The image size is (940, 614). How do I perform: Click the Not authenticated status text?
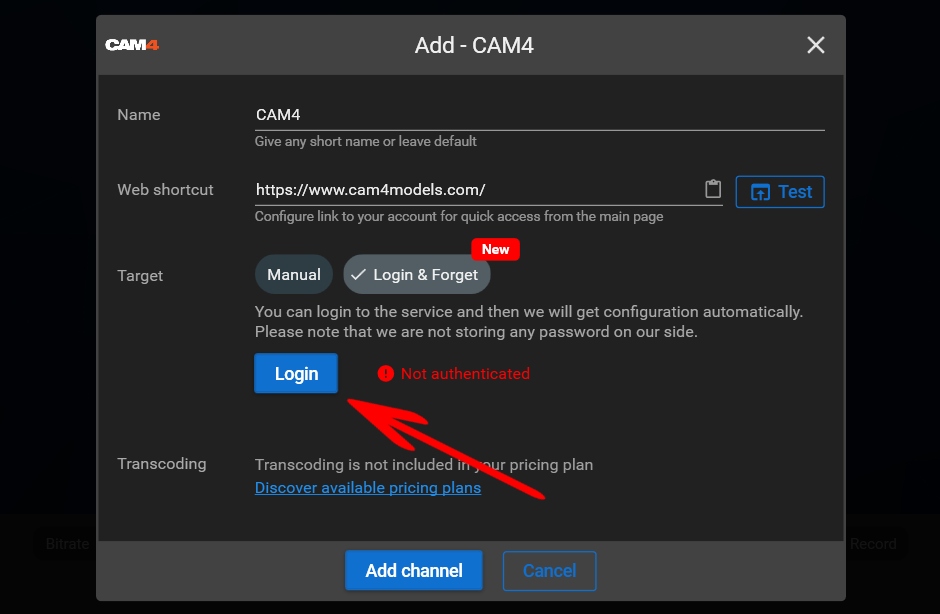[465, 374]
